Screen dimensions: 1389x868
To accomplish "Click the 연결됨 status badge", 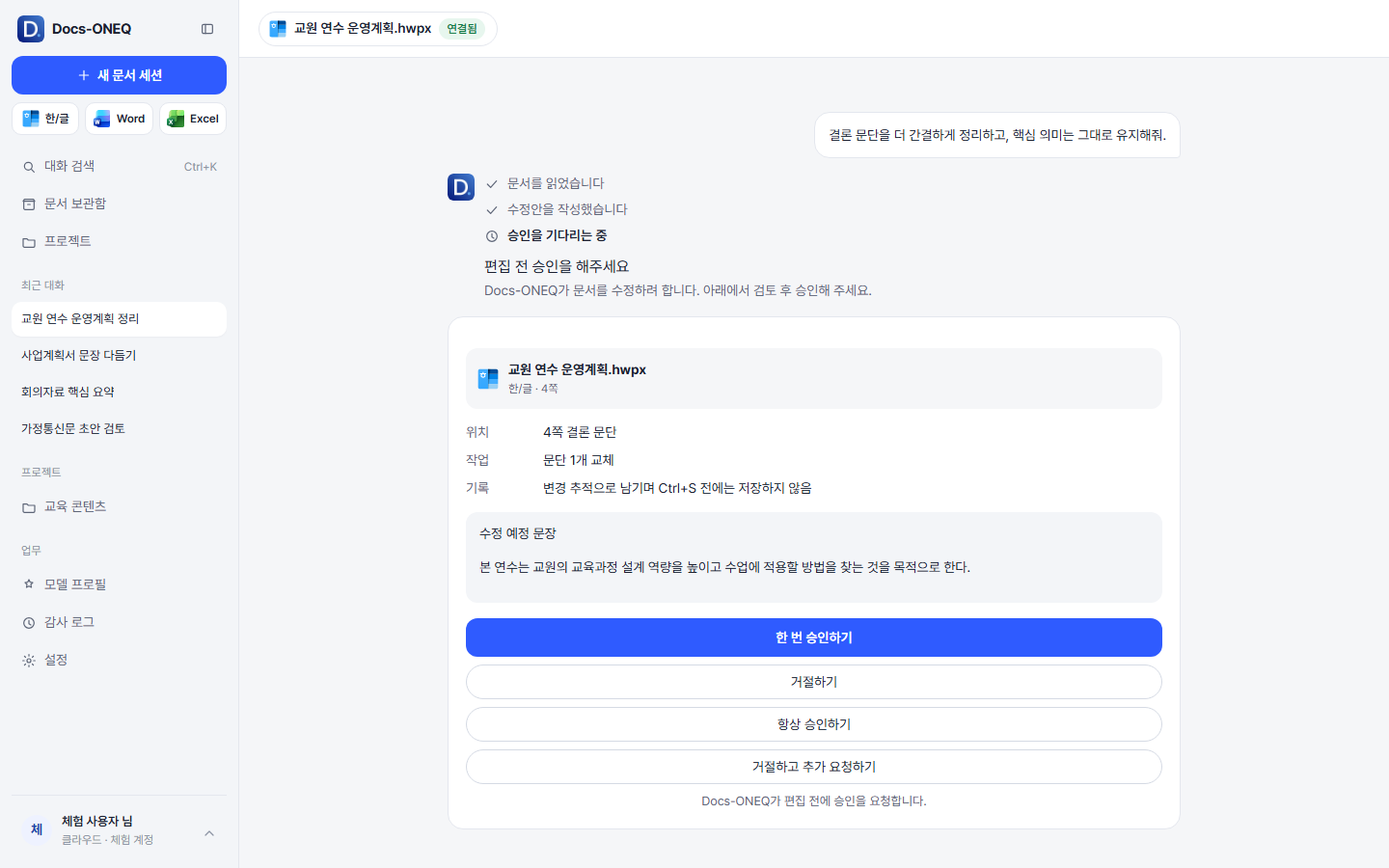I will (462, 29).
